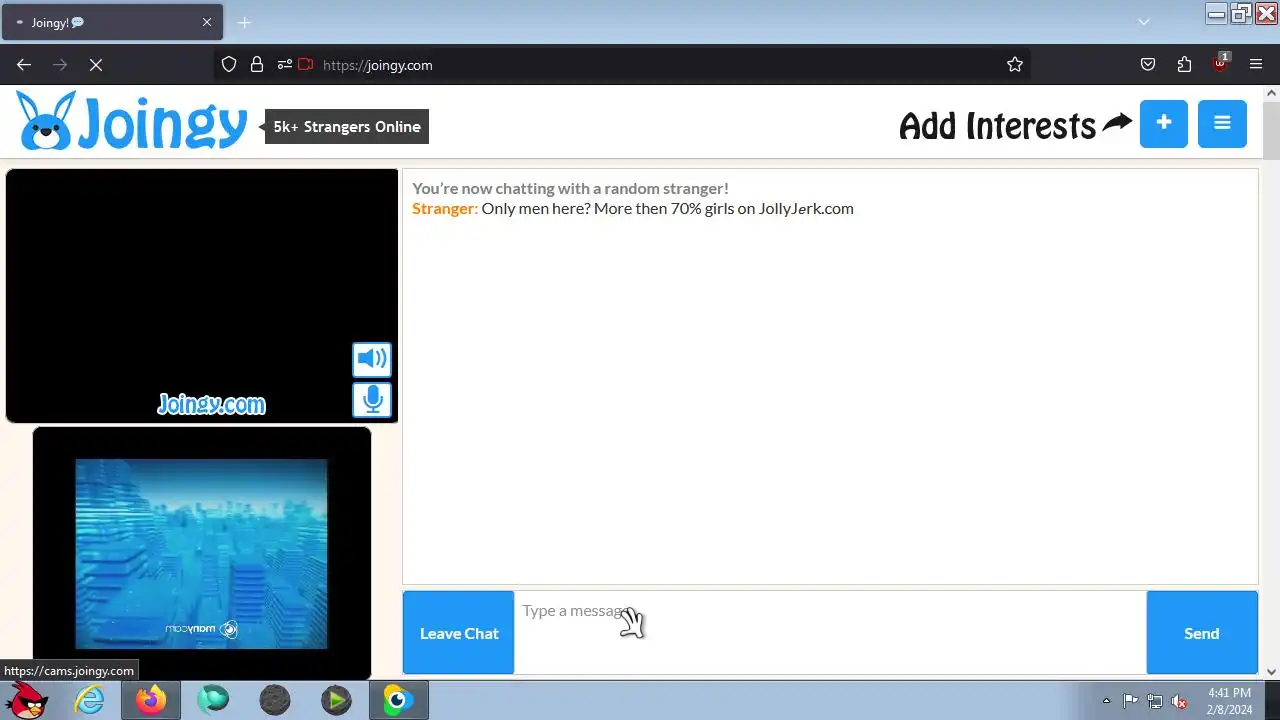1280x720 pixels.
Task: Open the Action Center flag icon
Action: click(1131, 701)
